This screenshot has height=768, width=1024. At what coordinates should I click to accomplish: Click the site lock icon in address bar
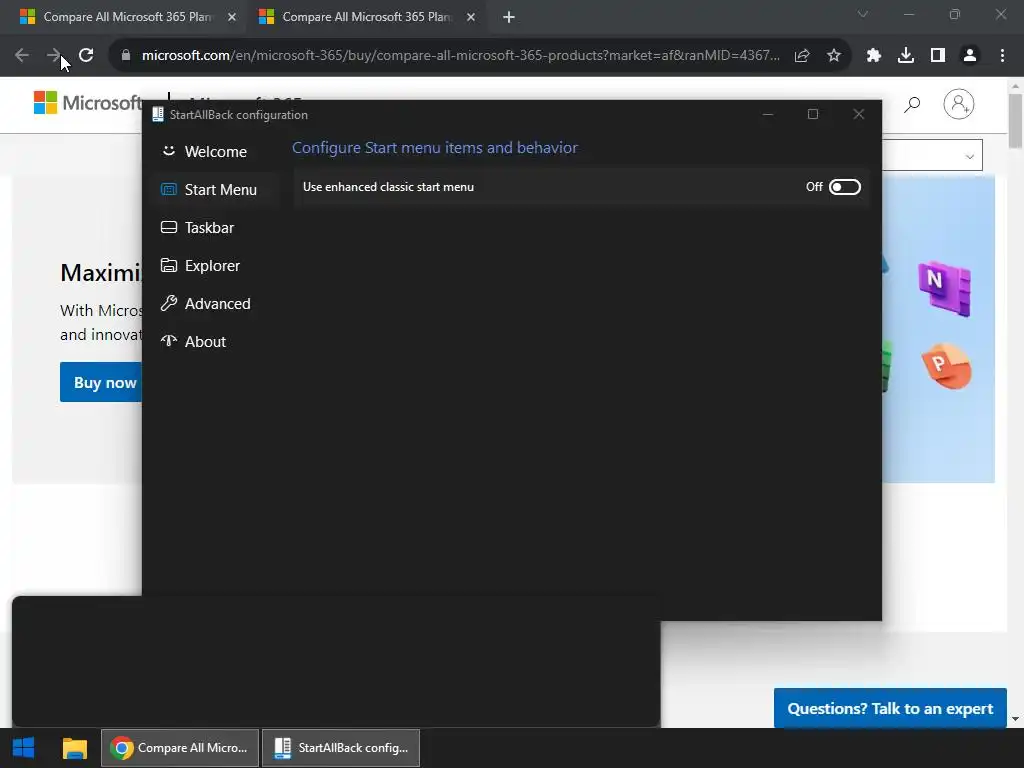pyautogui.click(x=126, y=56)
